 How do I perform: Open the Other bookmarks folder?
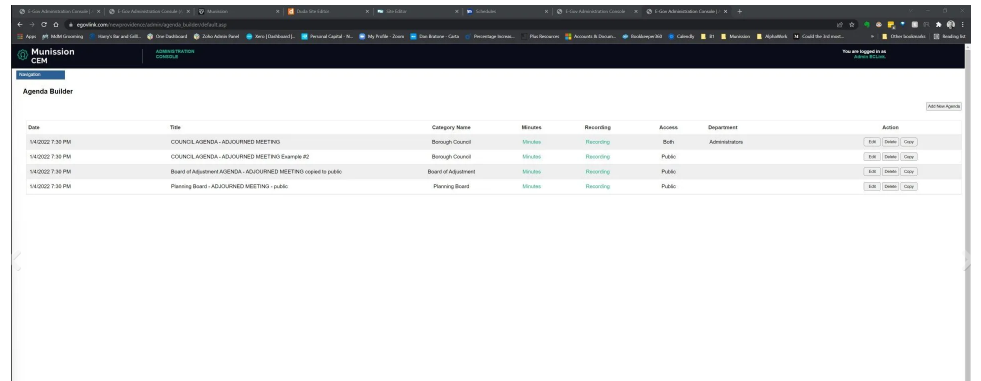tap(903, 36)
